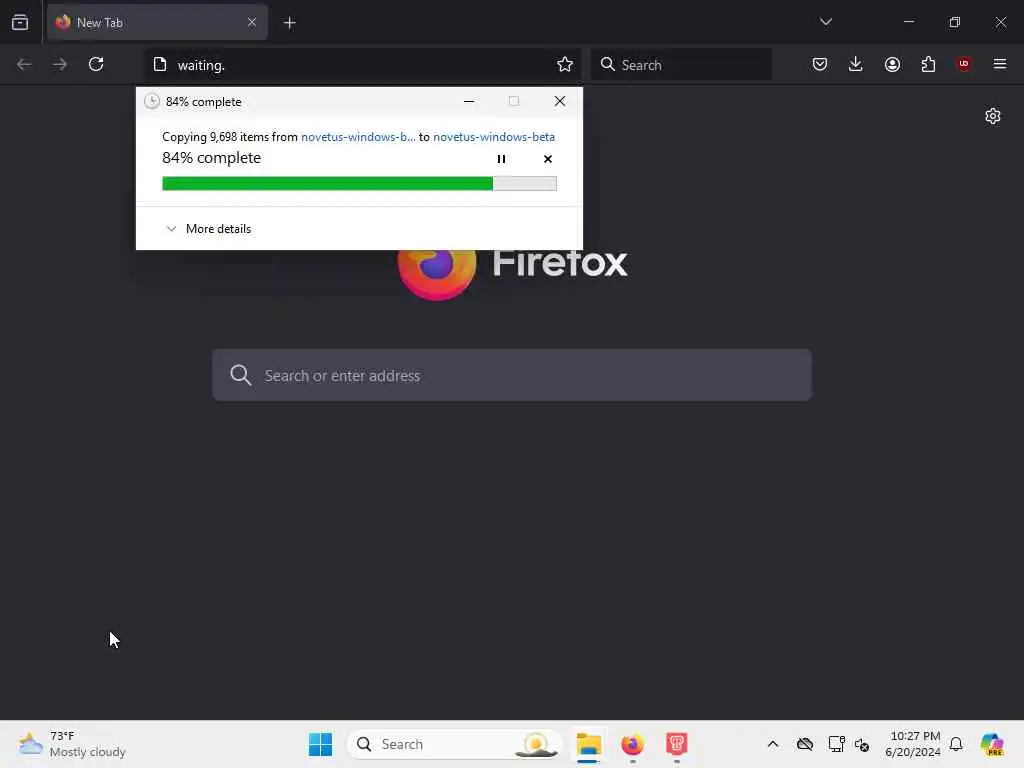1024x768 pixels.
Task: Pause the file copy operation
Action: (502, 159)
